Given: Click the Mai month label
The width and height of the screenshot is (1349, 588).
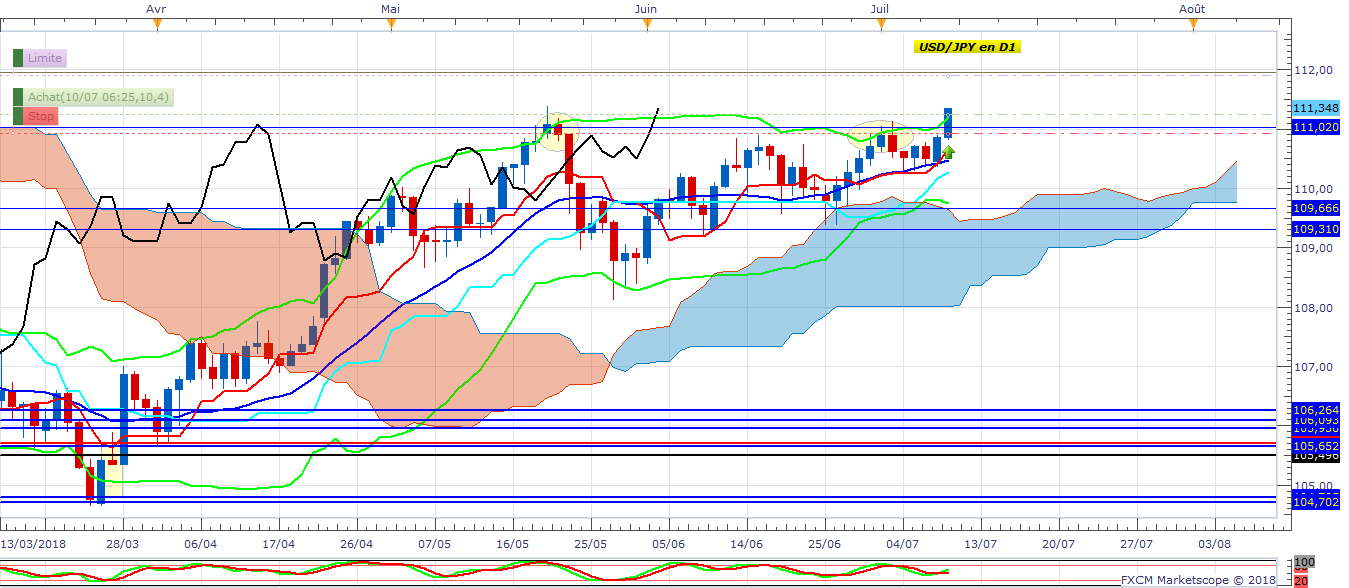Looking at the screenshot, I should pyautogui.click(x=391, y=8).
